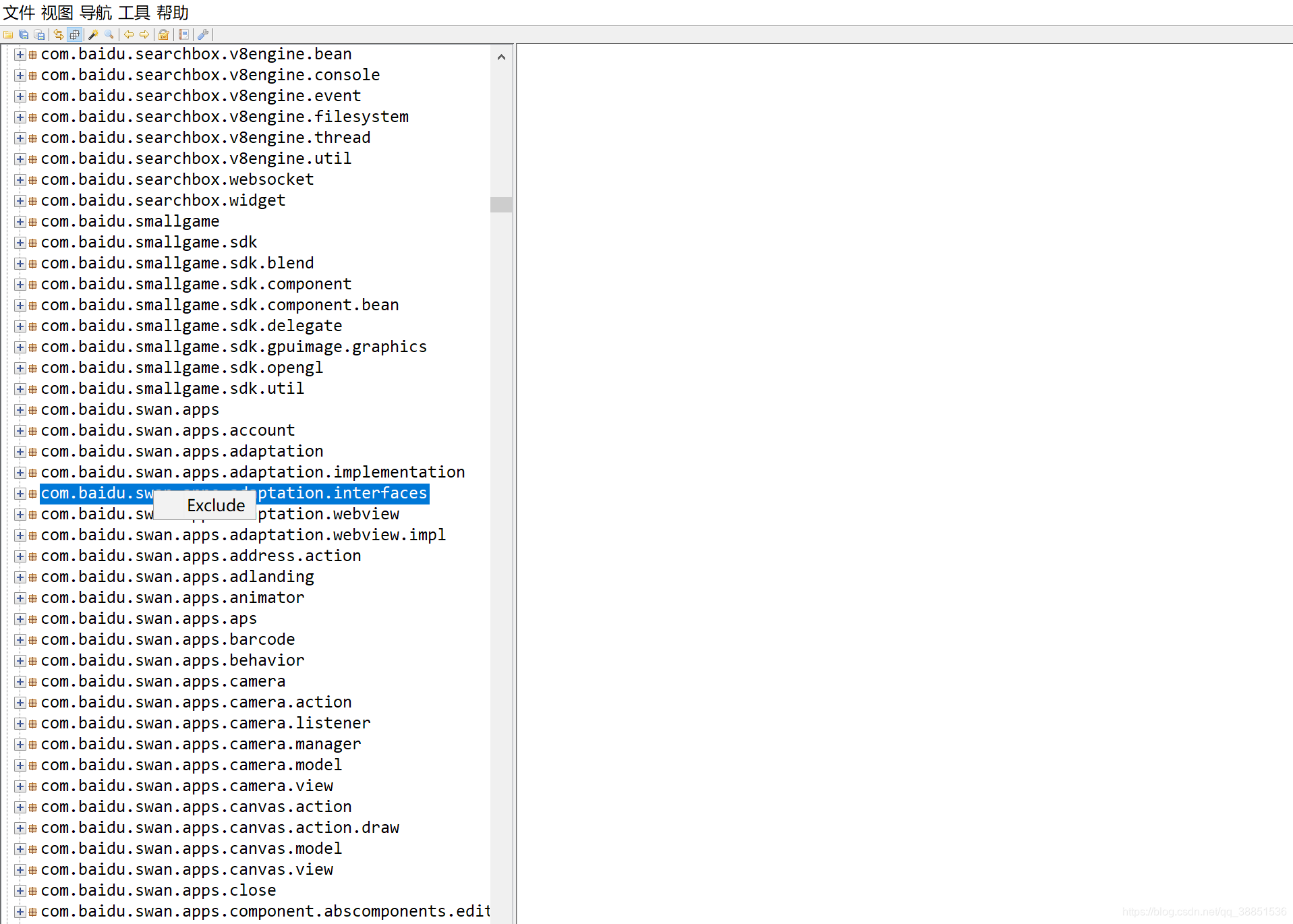The image size is (1293, 924).
Task: Select com.baidu.smallgame.sdk.component row
Action: 196,285
